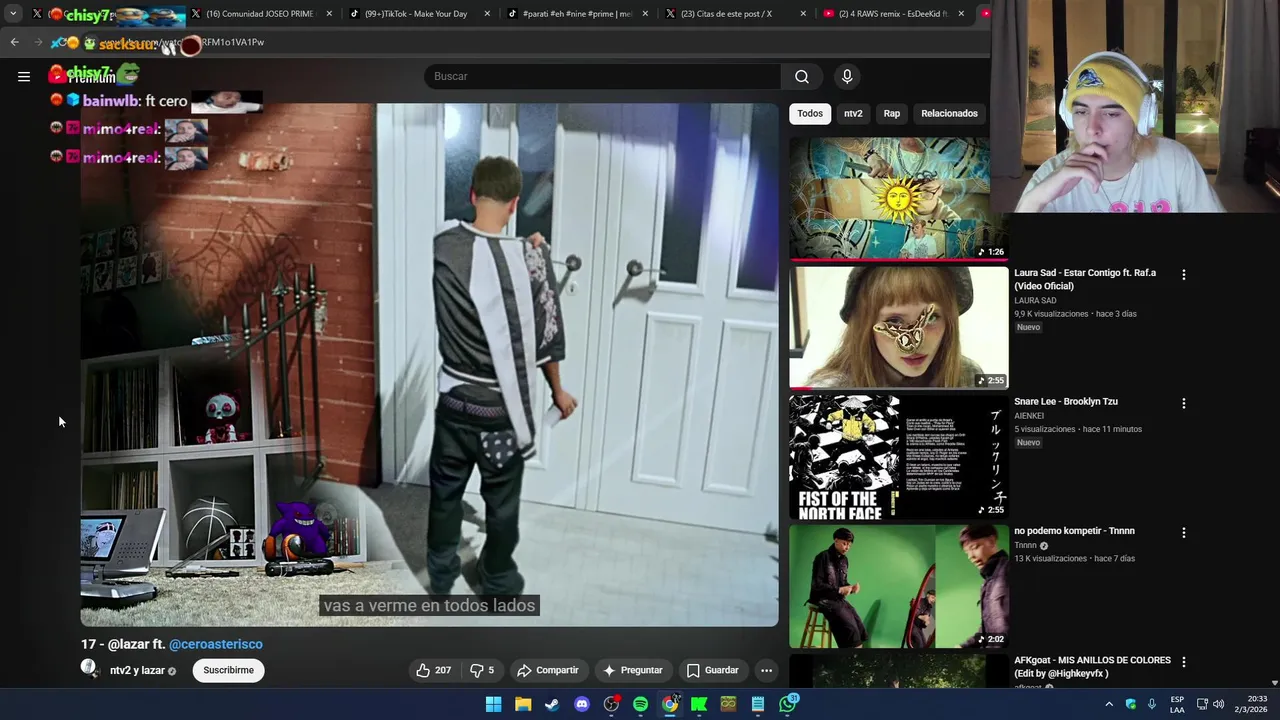Viewport: 1280px width, 720px height.
Task: Switch to TikTok Make Your Day tab
Action: click(418, 14)
